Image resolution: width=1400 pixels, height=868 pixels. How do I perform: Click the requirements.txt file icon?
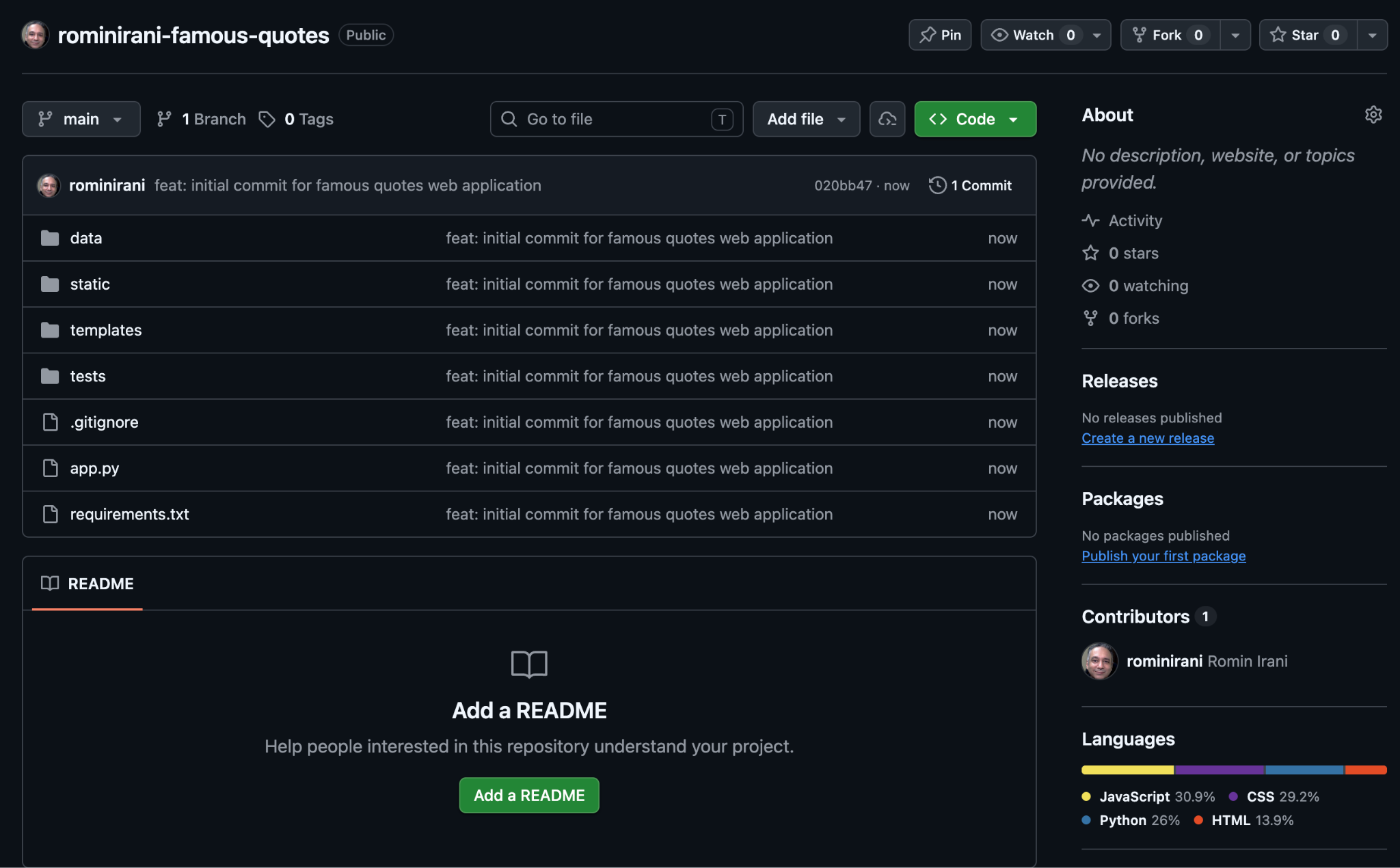click(50, 514)
